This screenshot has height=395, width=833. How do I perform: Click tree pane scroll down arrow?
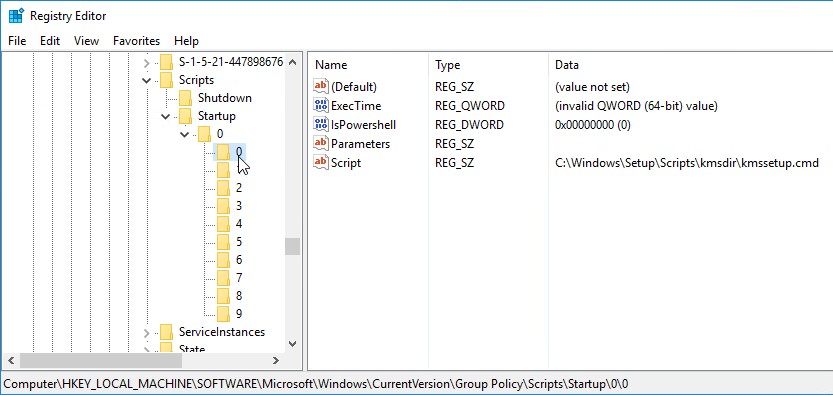(292, 344)
